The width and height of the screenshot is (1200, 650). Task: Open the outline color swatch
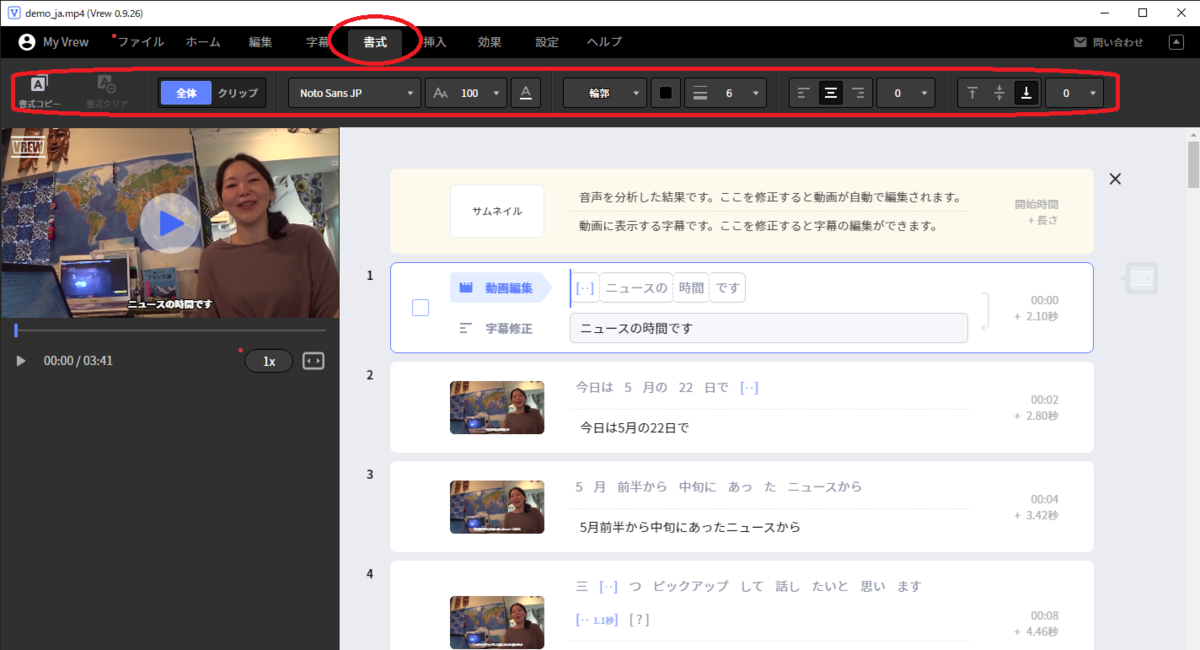tap(665, 92)
